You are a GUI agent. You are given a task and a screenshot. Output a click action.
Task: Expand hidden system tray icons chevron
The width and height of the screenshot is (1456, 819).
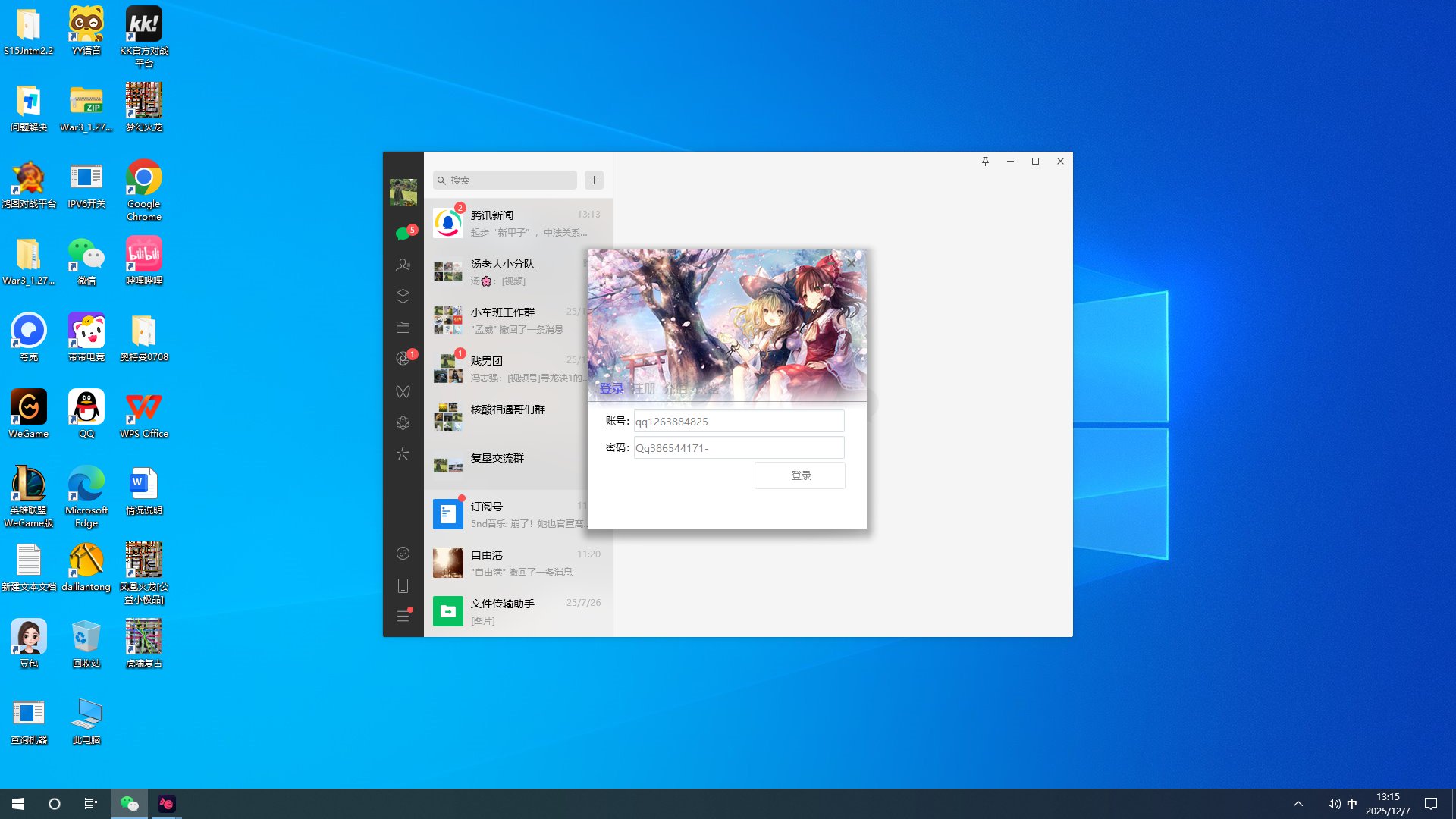(x=1298, y=804)
